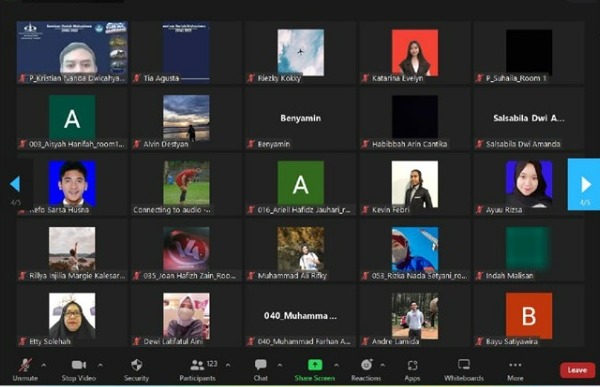This screenshot has height=387, width=600.
Task: Select 016_Ariell Hafidz Jauhari green avatar
Action: [x=300, y=183]
